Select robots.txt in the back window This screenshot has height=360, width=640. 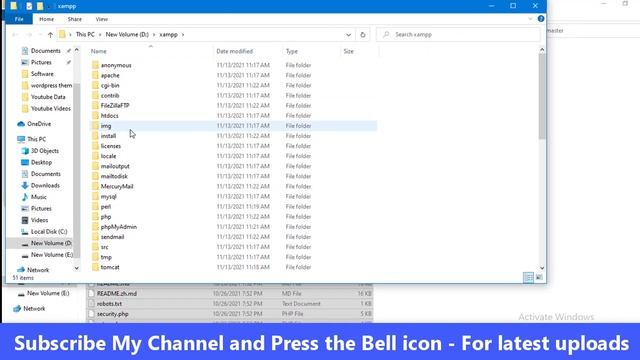109,304
